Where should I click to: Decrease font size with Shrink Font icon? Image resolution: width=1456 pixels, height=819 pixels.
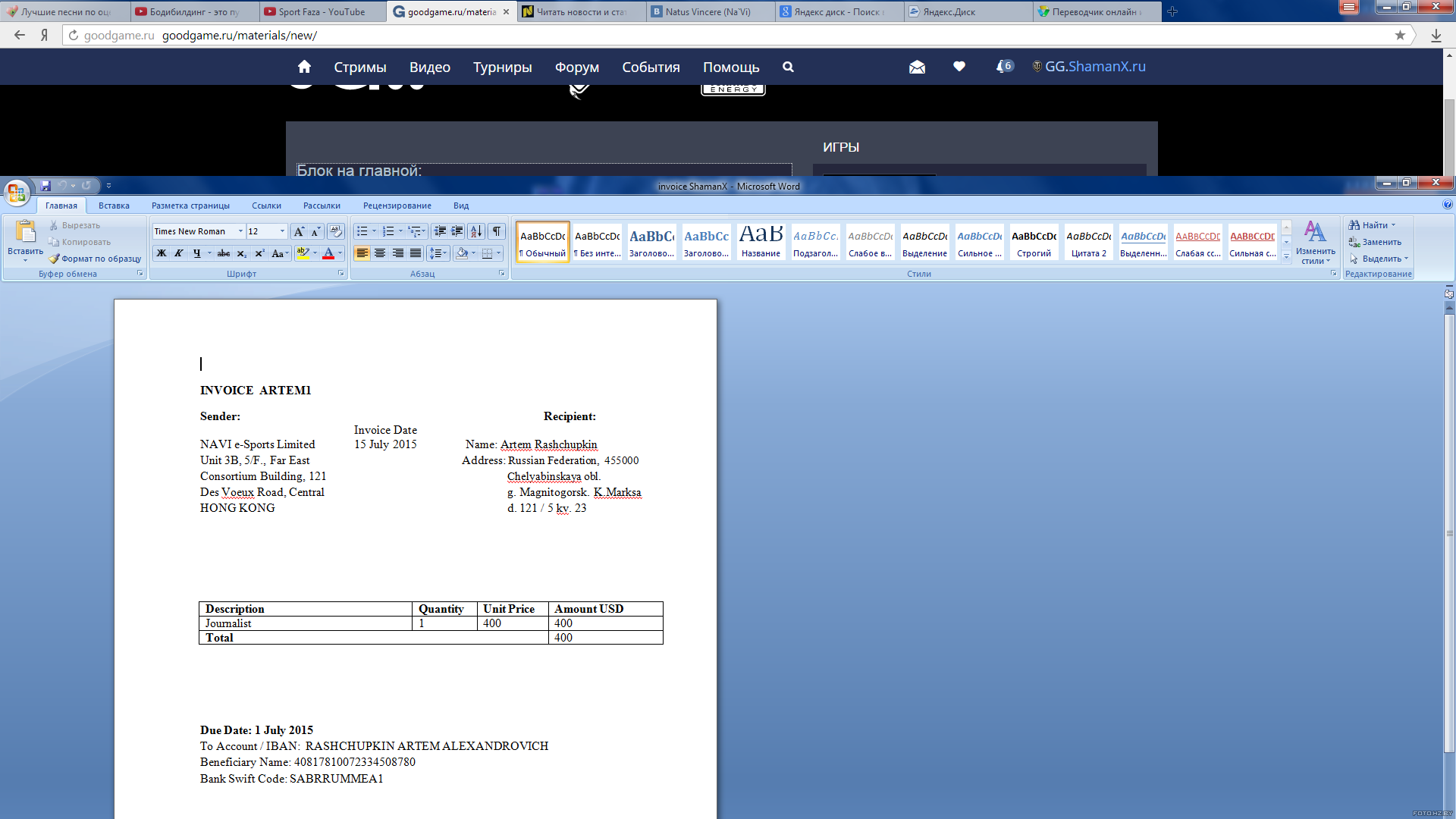315,231
